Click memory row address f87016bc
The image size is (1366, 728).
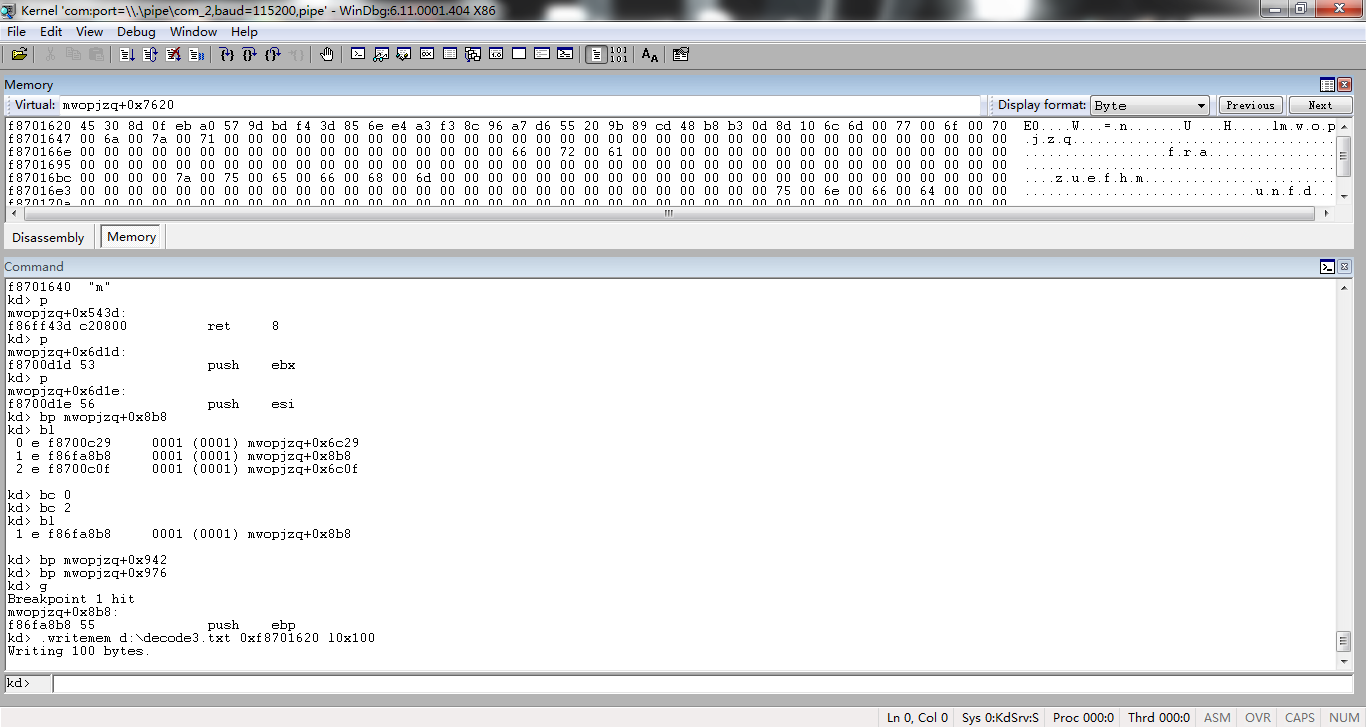pos(38,178)
